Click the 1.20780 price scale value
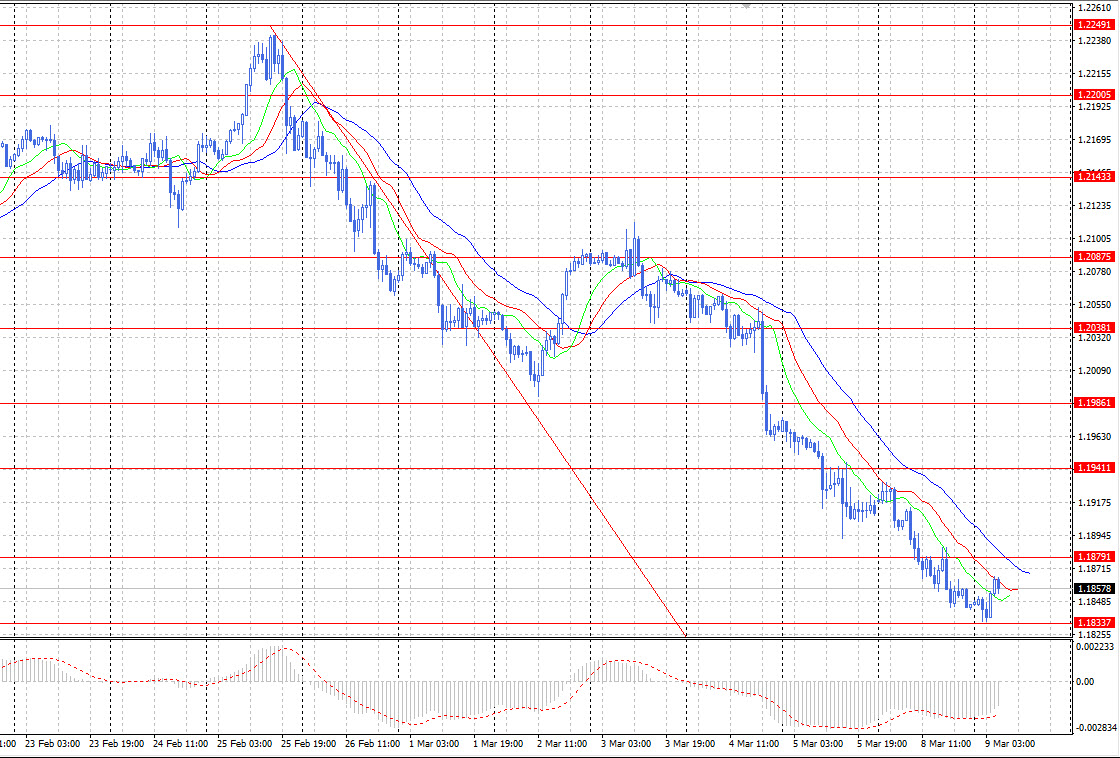1120x758 pixels. pos(1094,271)
